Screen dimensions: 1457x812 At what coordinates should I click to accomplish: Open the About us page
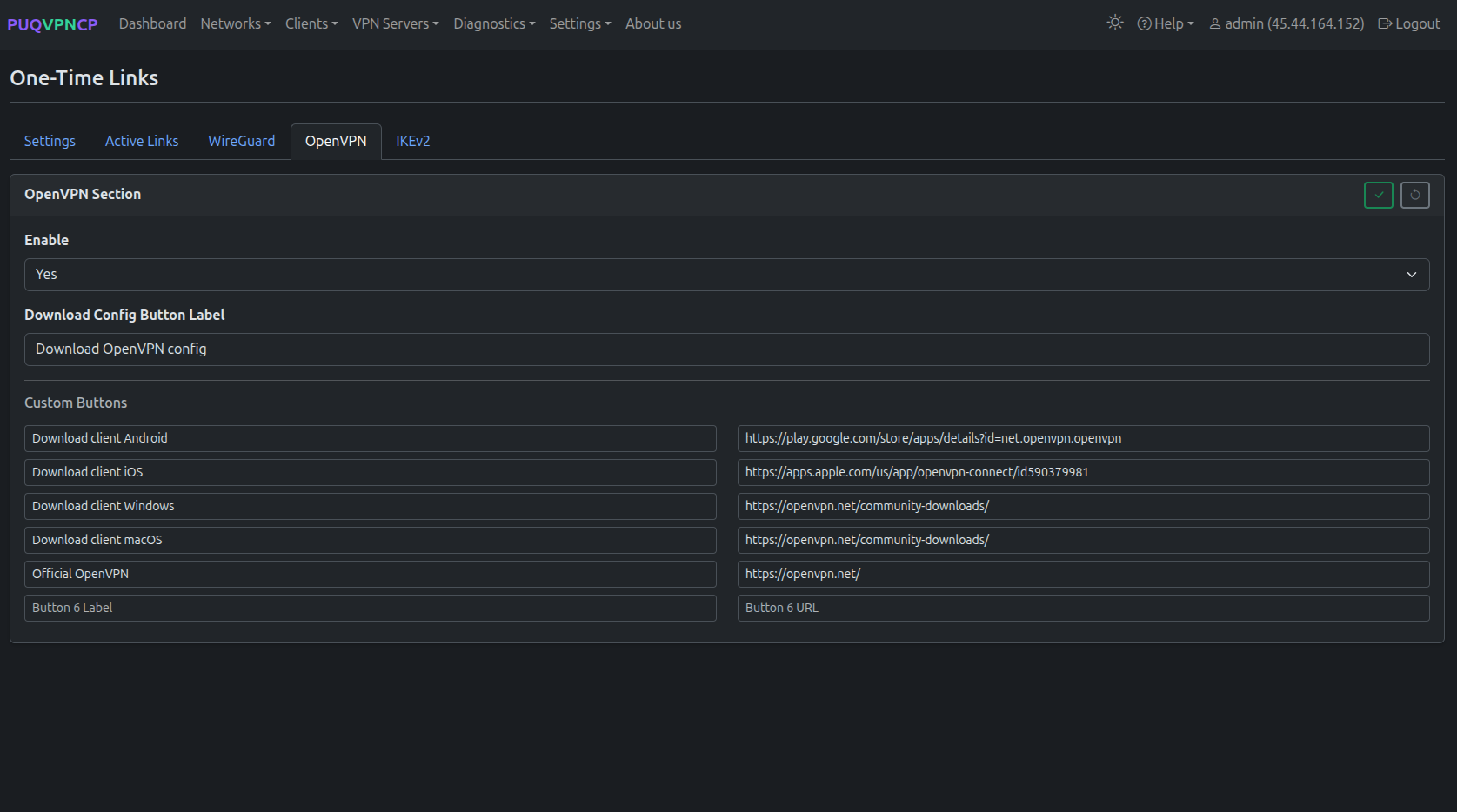653,23
